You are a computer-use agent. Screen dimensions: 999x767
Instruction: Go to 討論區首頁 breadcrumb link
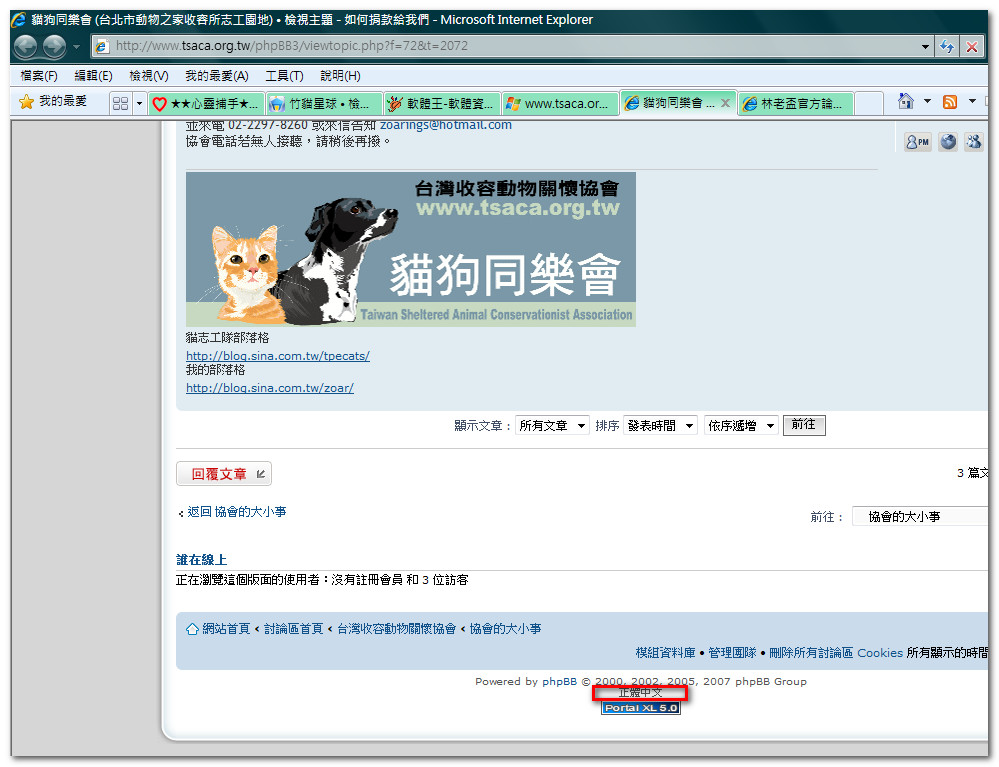click(x=293, y=629)
